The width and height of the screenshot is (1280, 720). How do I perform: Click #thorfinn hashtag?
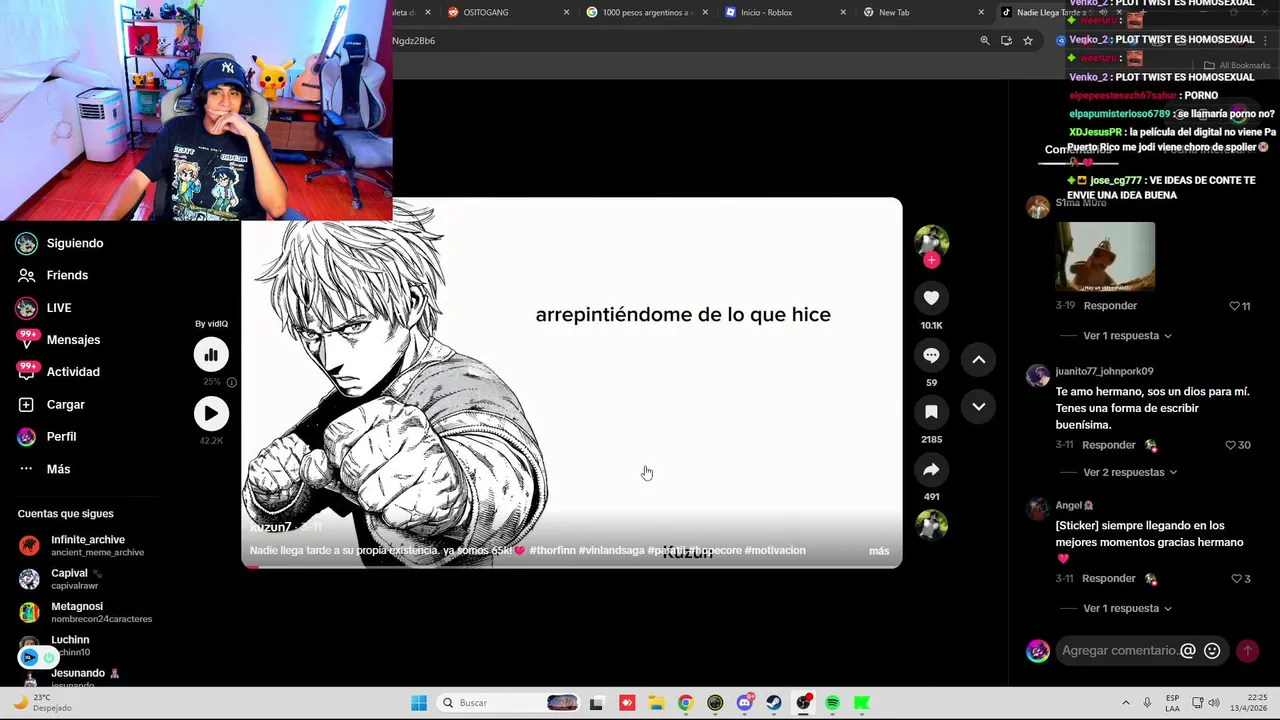point(552,551)
